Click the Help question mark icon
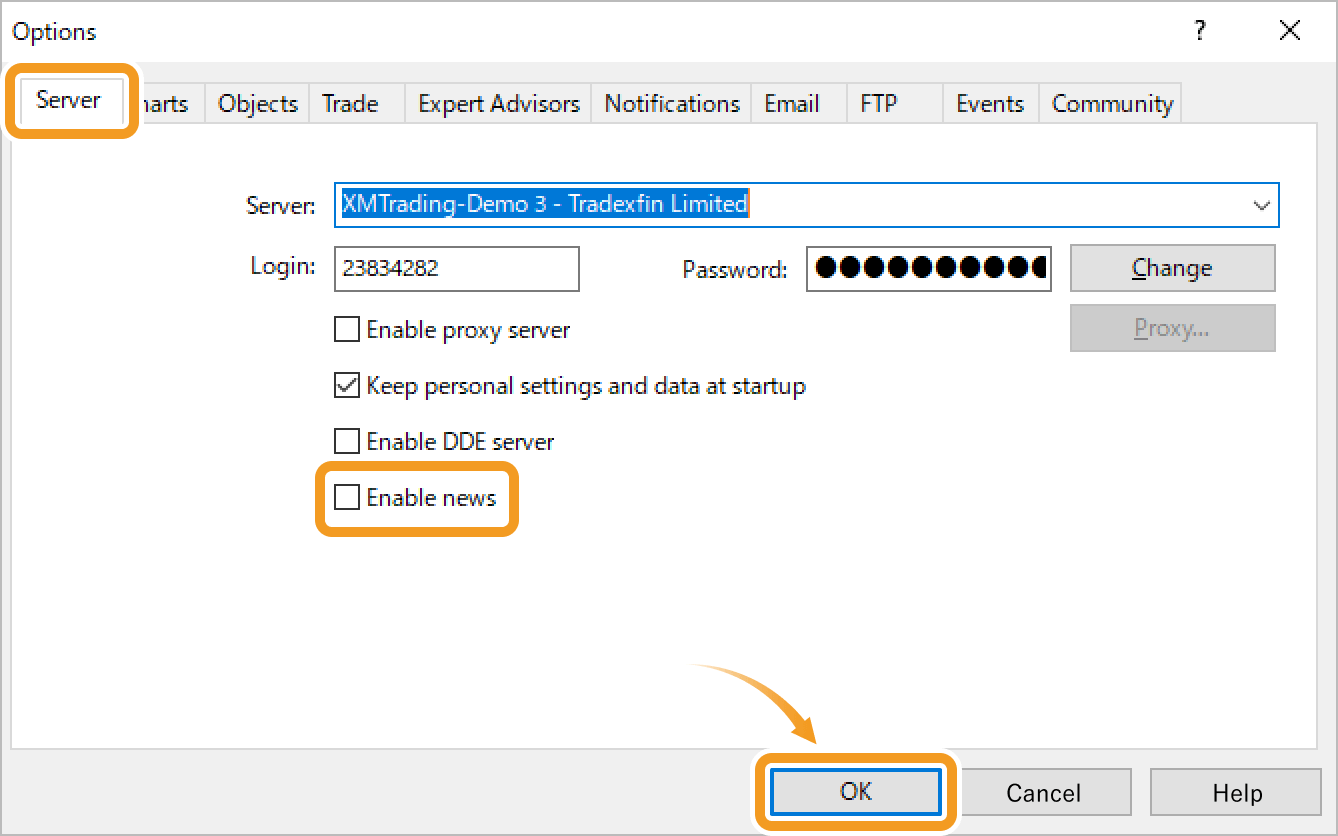Image resolution: width=1338 pixels, height=836 pixels. 1200,31
